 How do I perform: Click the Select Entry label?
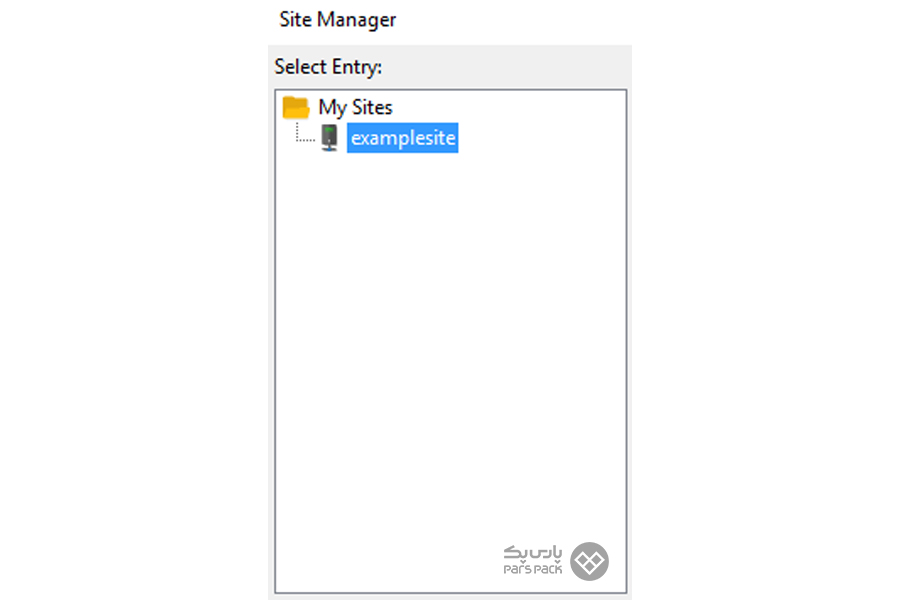click(x=328, y=67)
